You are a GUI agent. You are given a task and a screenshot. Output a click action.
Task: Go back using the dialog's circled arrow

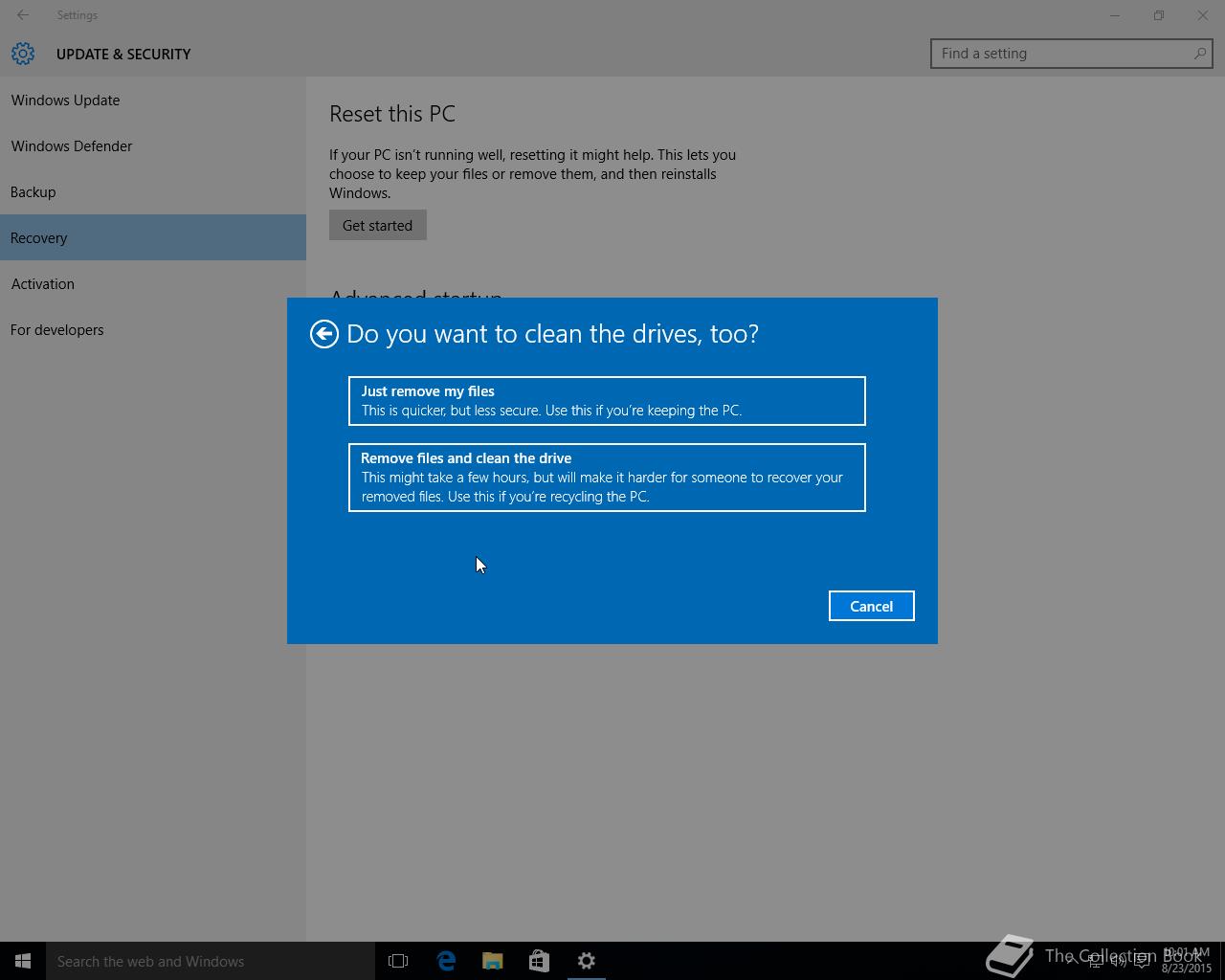pos(324,334)
